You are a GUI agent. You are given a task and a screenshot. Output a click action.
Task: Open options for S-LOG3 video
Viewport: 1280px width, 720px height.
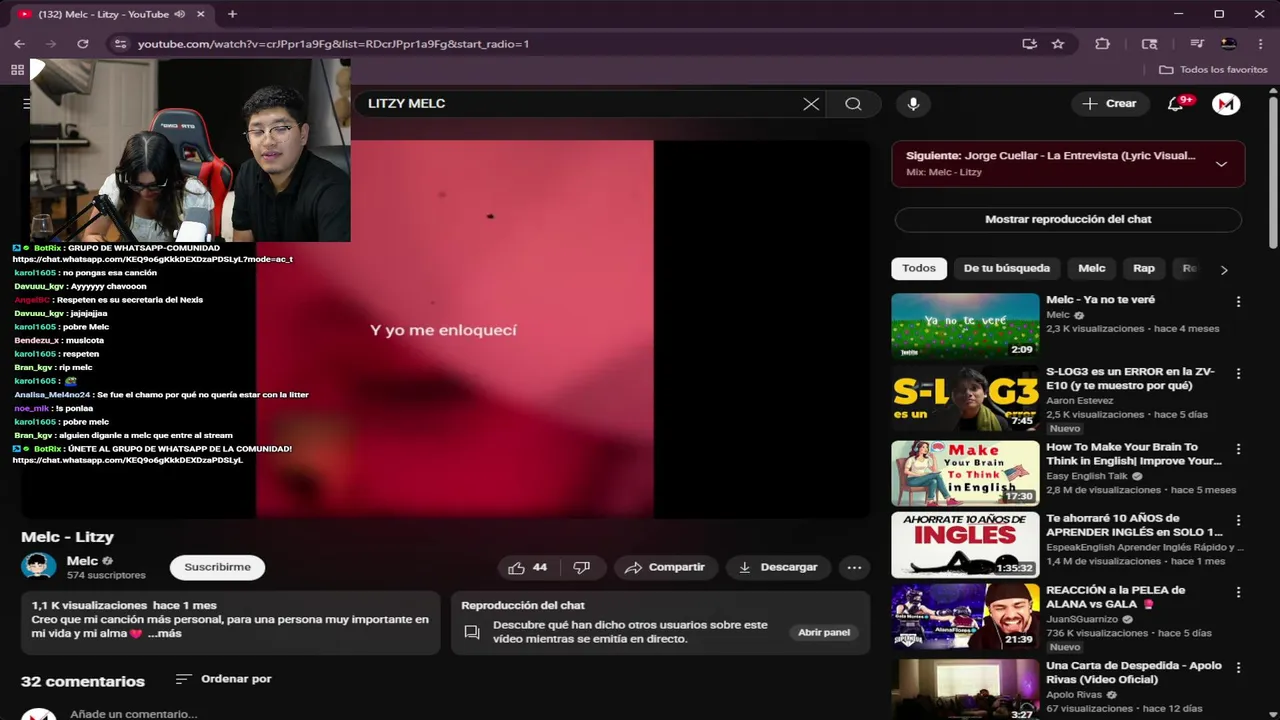(1238, 374)
